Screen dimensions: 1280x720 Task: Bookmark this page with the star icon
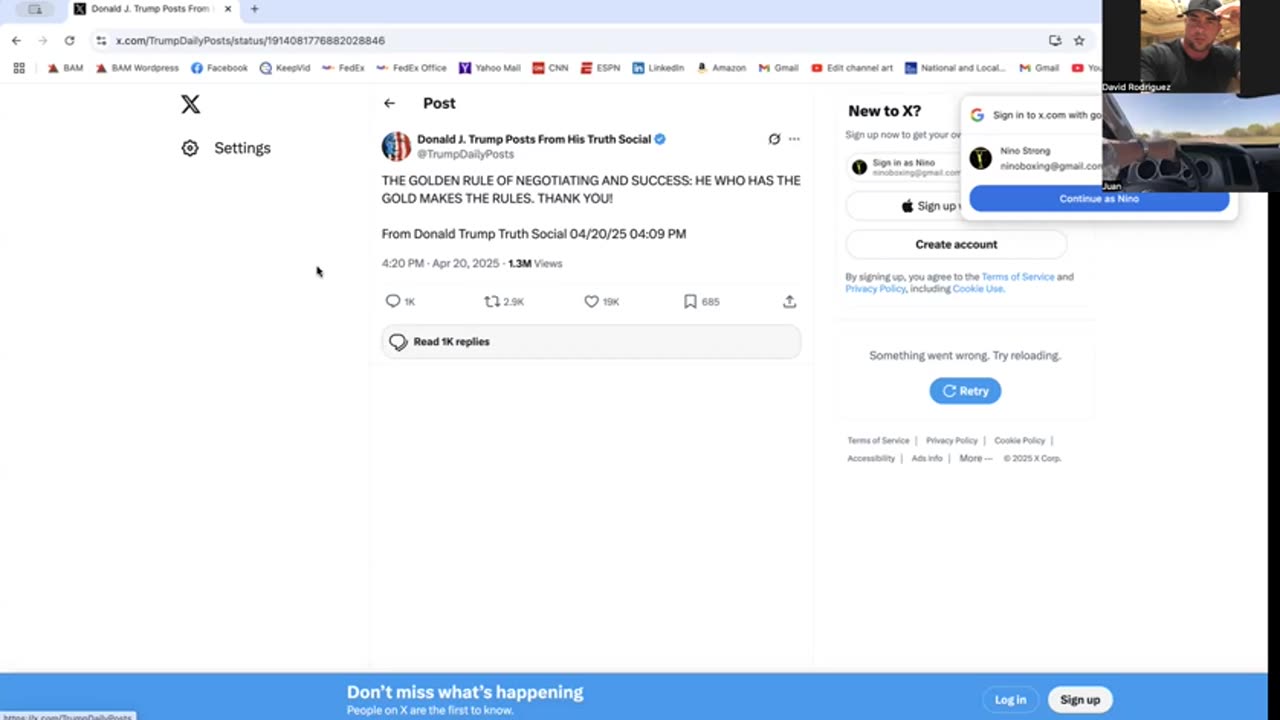pyautogui.click(x=1079, y=40)
